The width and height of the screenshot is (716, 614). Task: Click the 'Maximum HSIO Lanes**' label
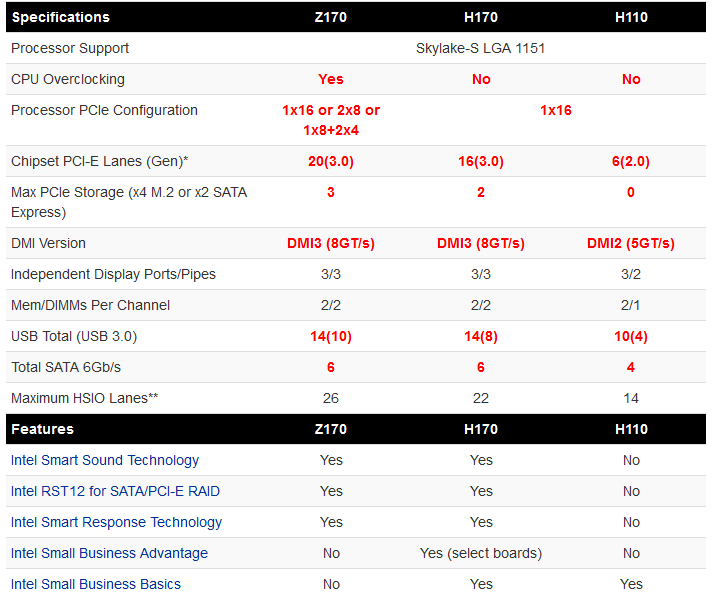coord(84,399)
